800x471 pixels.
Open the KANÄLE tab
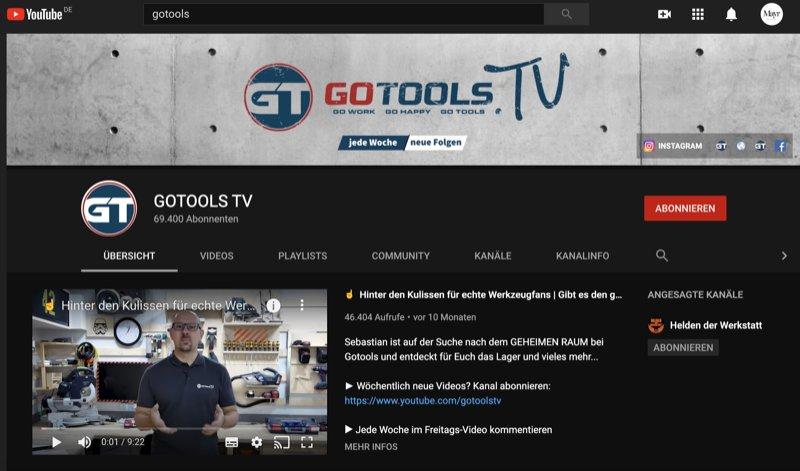click(x=492, y=256)
